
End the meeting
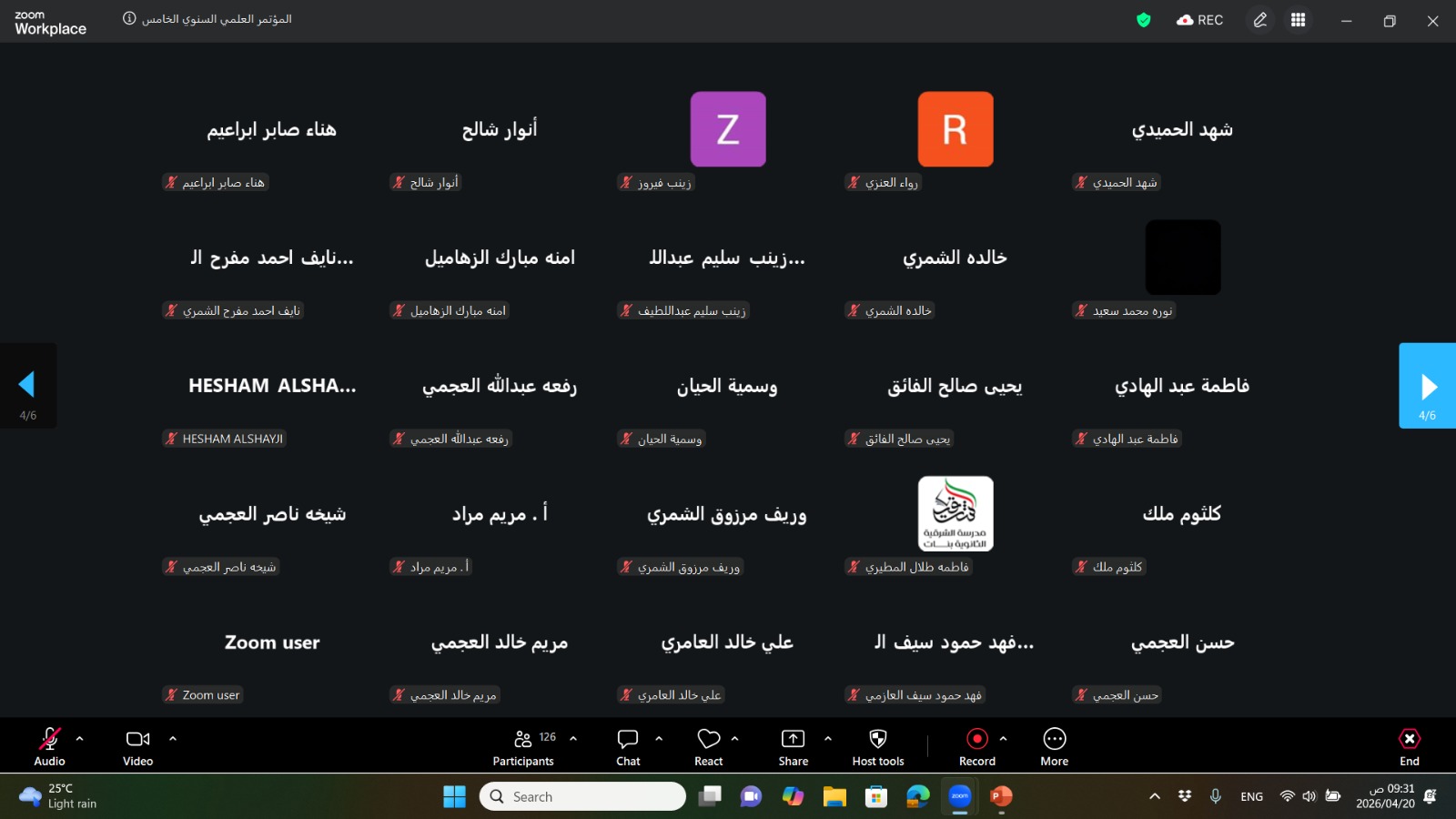click(x=1409, y=746)
